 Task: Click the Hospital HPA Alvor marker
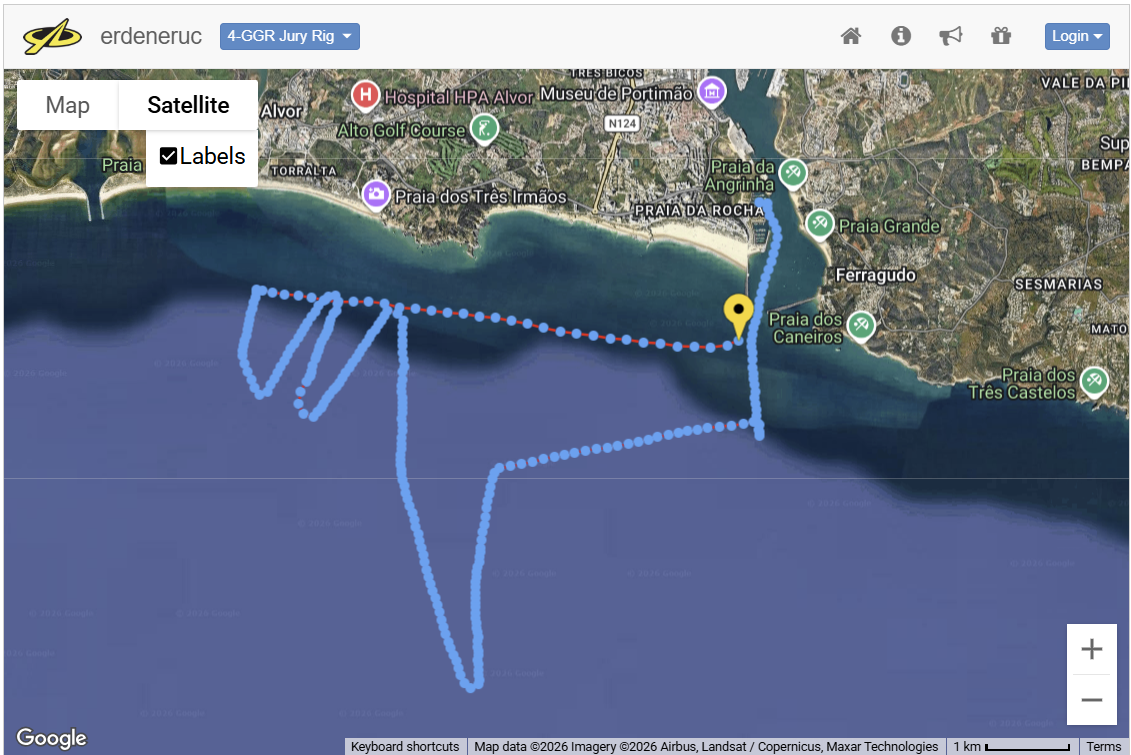tap(366, 95)
